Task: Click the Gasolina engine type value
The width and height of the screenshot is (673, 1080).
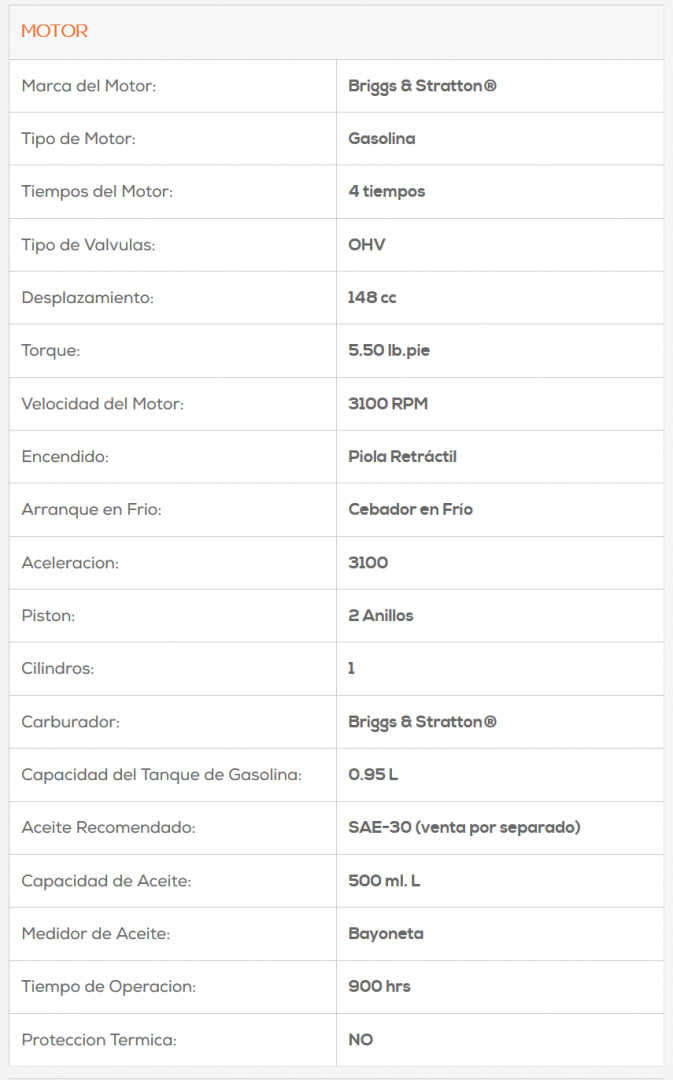Action: [x=382, y=139]
